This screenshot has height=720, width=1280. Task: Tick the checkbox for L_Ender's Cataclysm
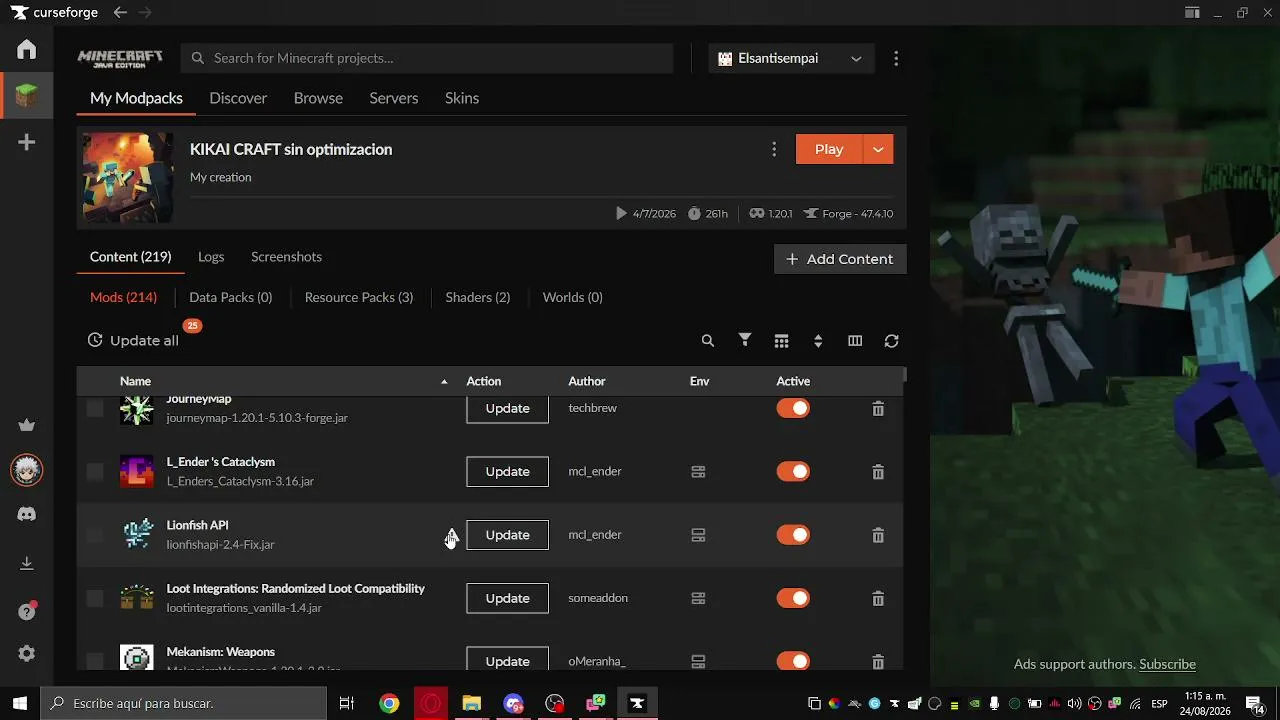coord(95,472)
